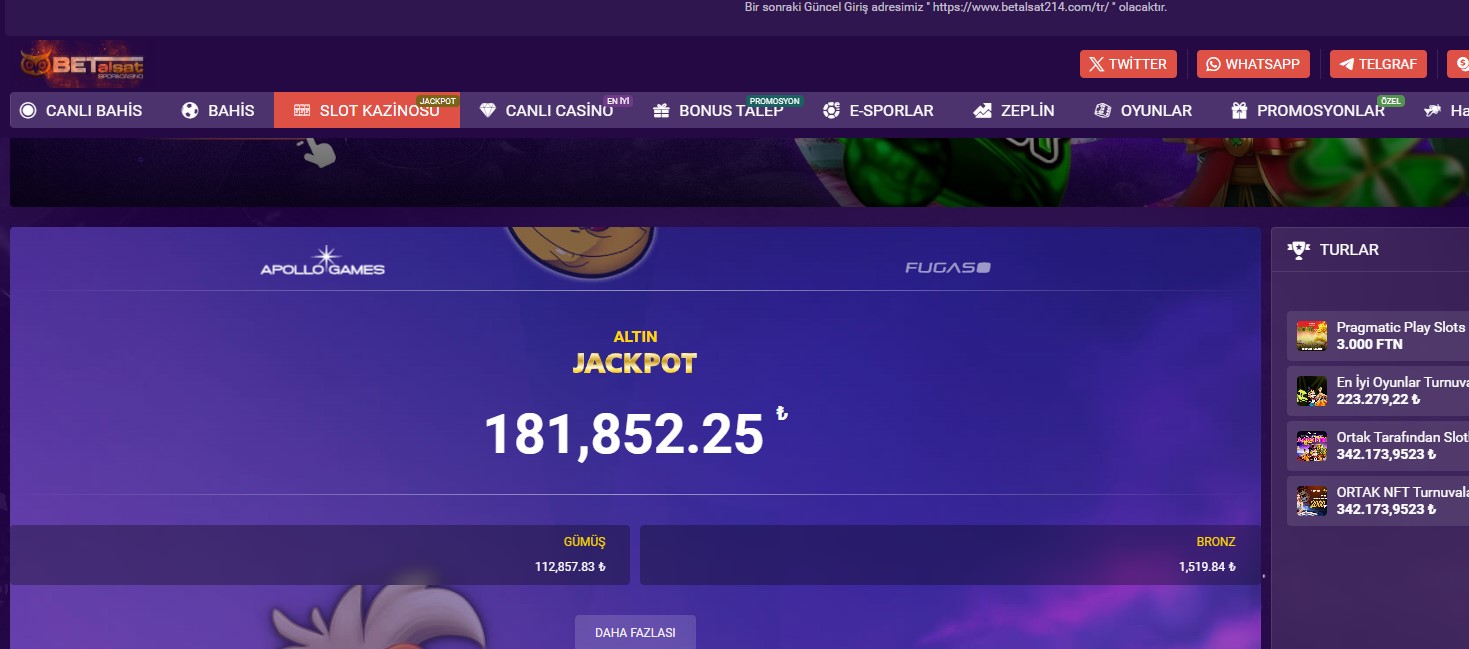Image resolution: width=1469 pixels, height=649 pixels.
Task: Open Bonus Talep promotion menu
Action: click(718, 111)
